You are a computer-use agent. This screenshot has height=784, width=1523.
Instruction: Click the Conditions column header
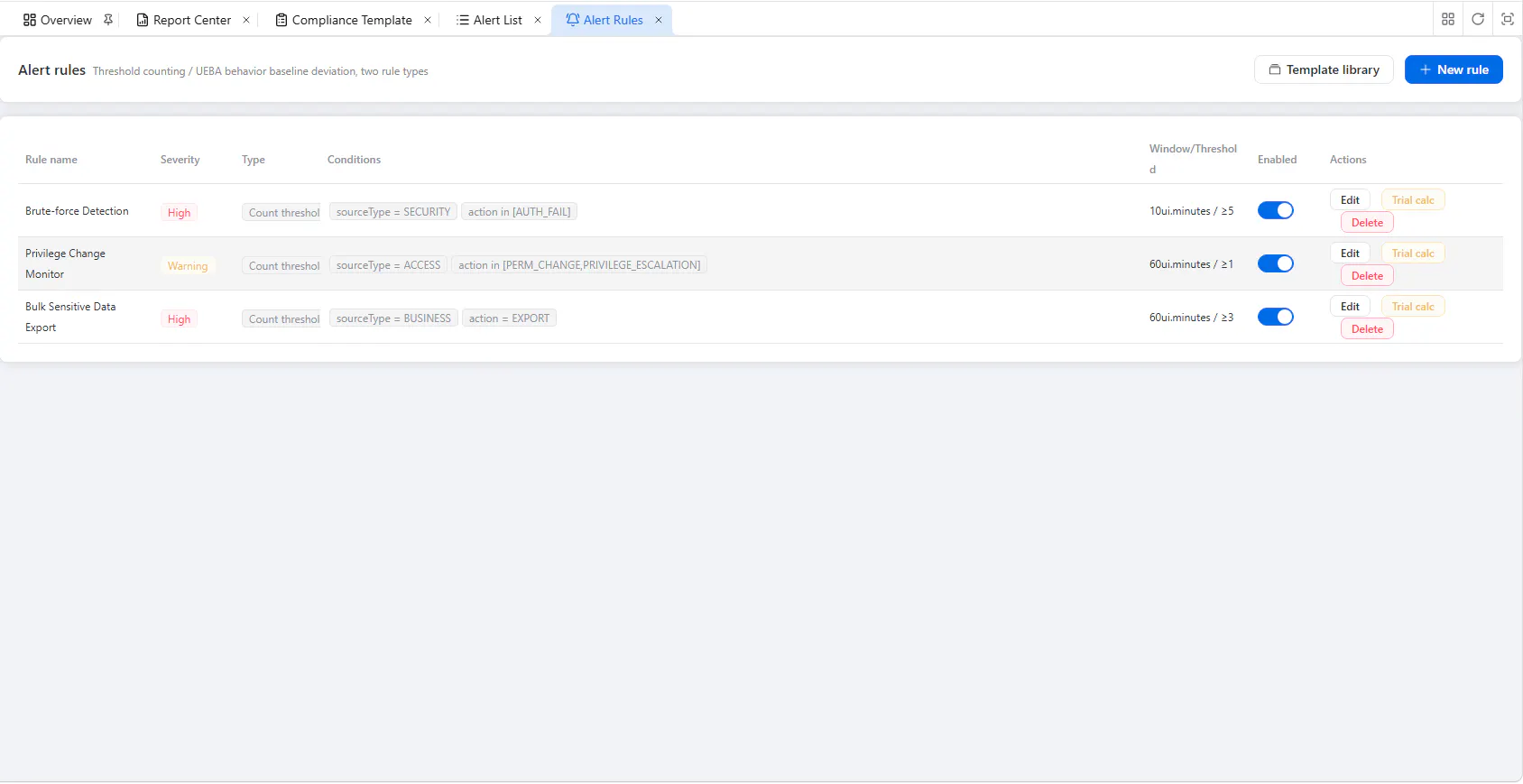(354, 160)
